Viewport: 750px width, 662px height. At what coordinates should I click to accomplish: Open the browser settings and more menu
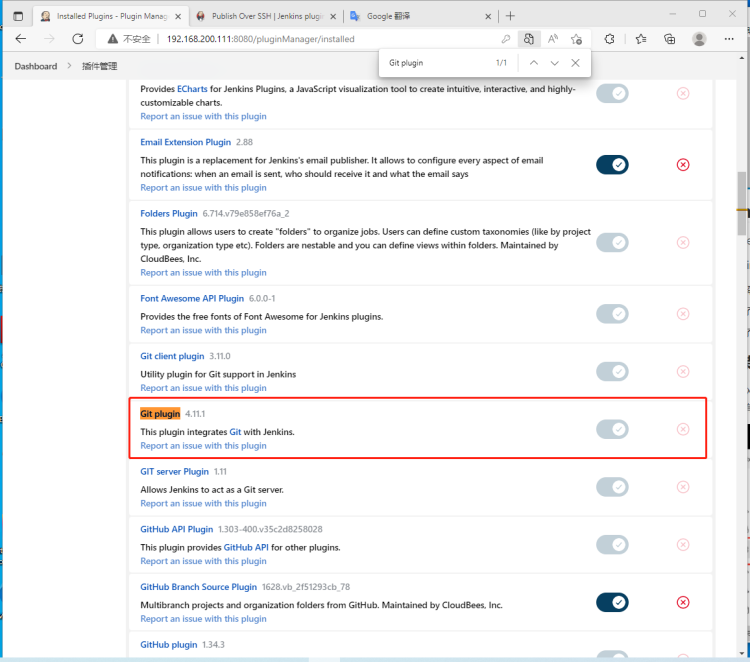(x=729, y=39)
